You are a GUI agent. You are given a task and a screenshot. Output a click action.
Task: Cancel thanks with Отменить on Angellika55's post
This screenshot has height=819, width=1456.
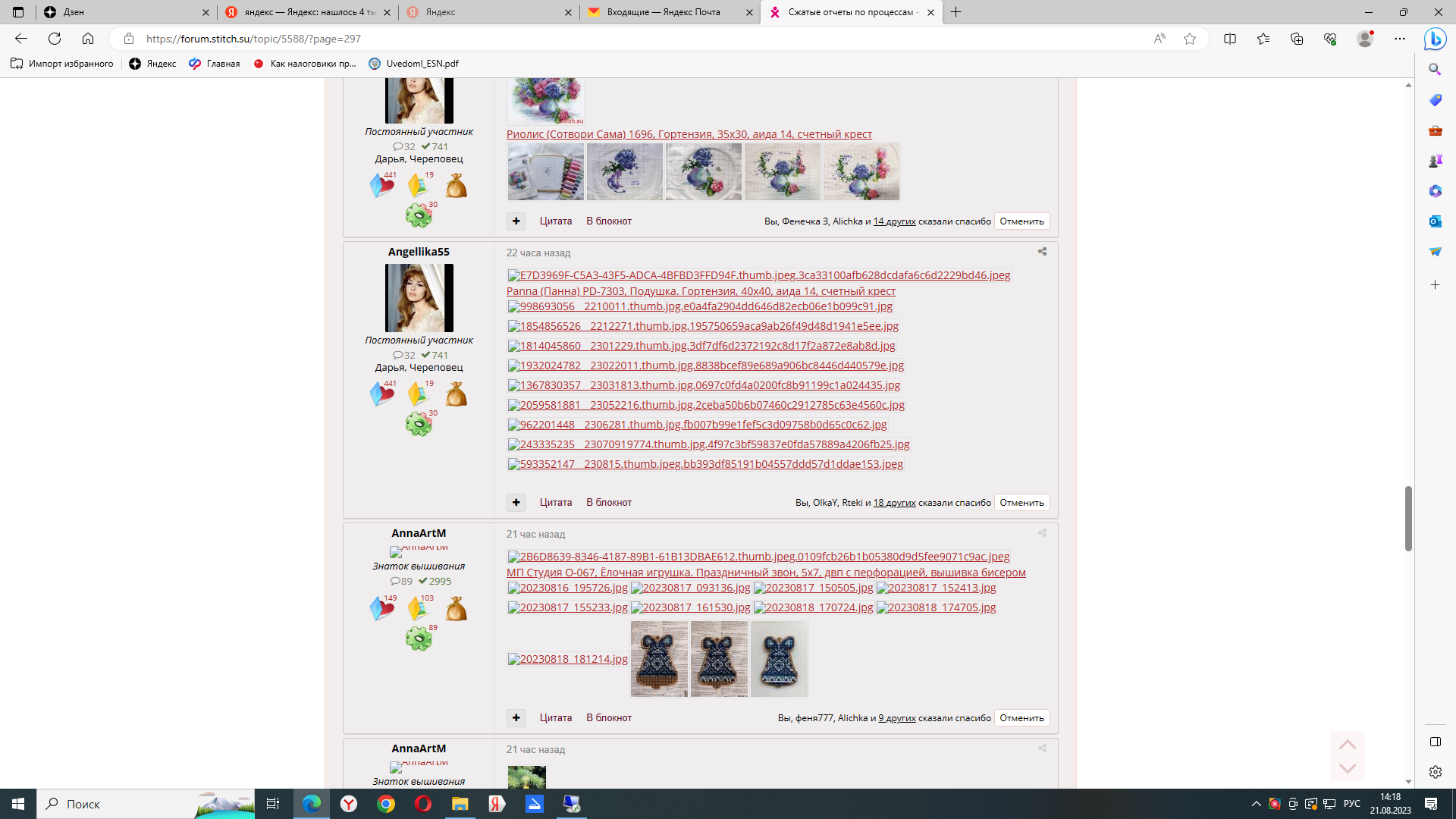(x=1021, y=503)
